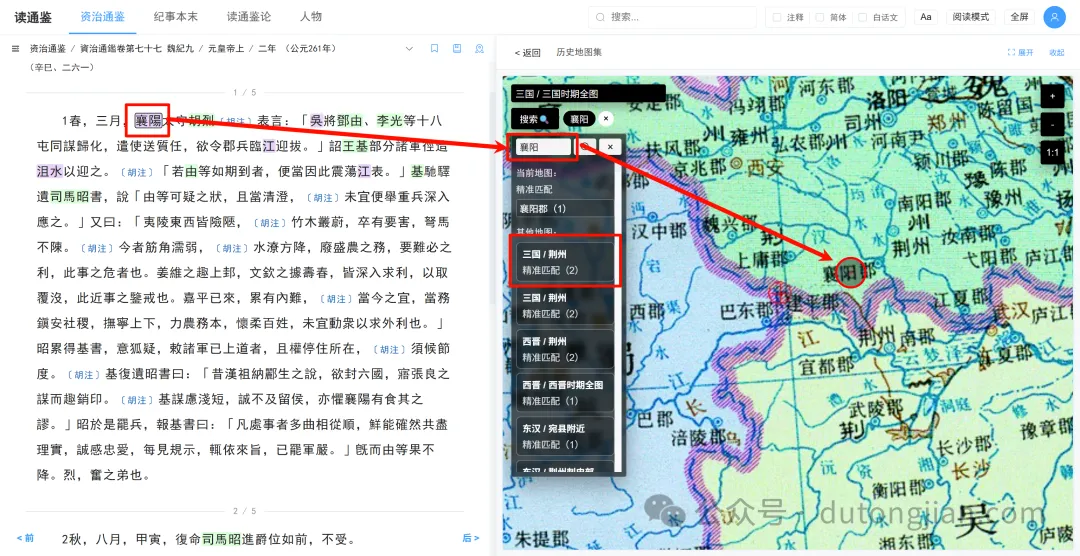Viewport: 1080px width, 556px height.
Task: Enable 阅读模式 reading mode
Action: click(x=971, y=17)
